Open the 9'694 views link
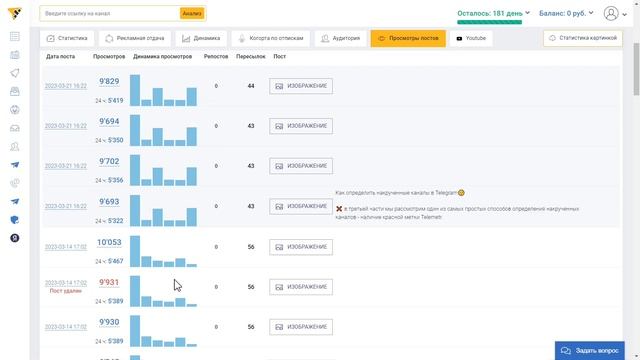The image size is (640, 360). pos(109,122)
